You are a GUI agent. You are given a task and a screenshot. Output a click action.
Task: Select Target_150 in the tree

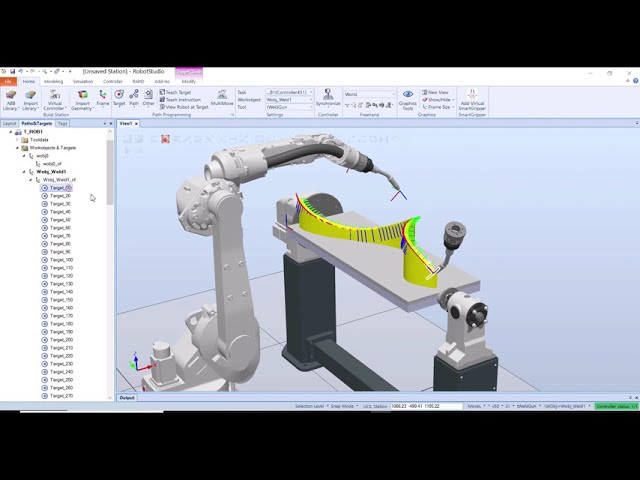[61, 300]
